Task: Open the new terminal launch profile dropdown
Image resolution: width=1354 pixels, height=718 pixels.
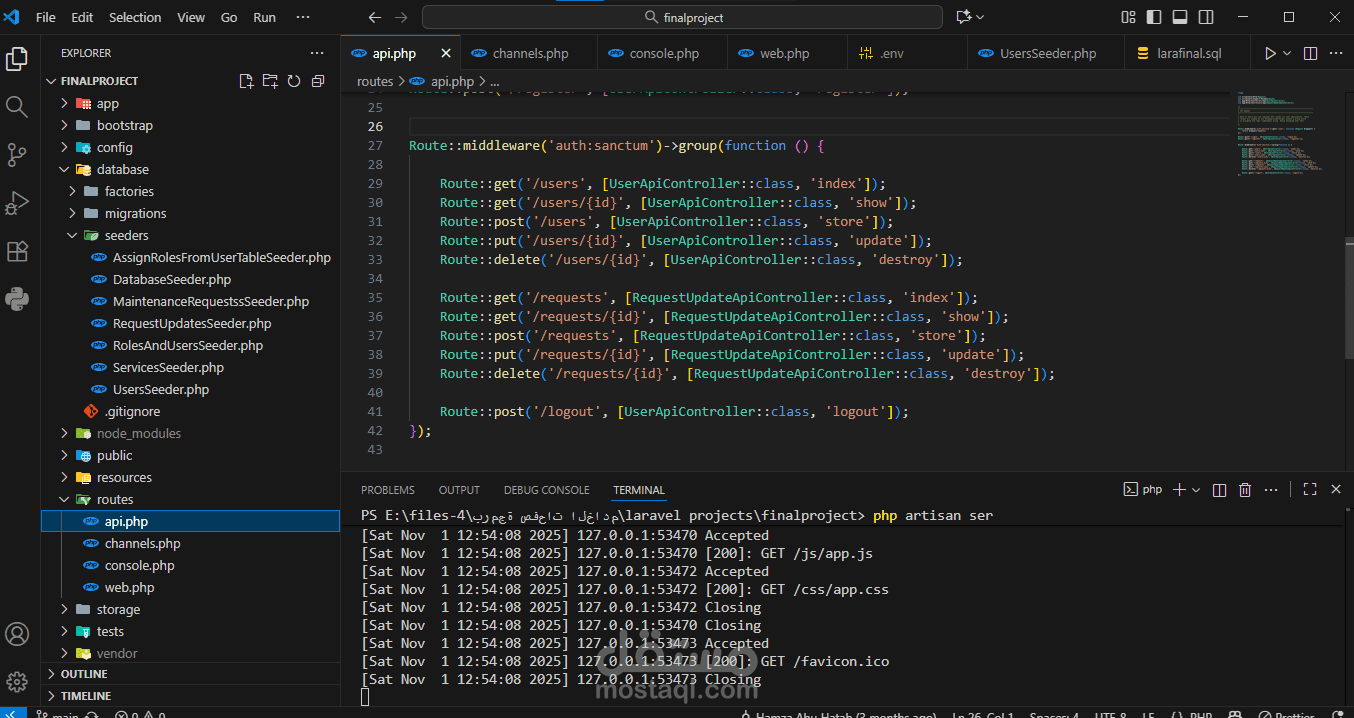Action: click(1198, 490)
